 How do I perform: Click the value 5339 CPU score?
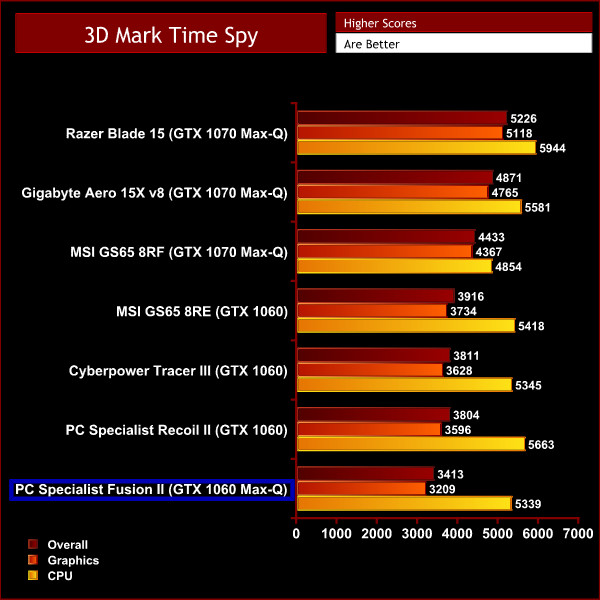[528, 504]
